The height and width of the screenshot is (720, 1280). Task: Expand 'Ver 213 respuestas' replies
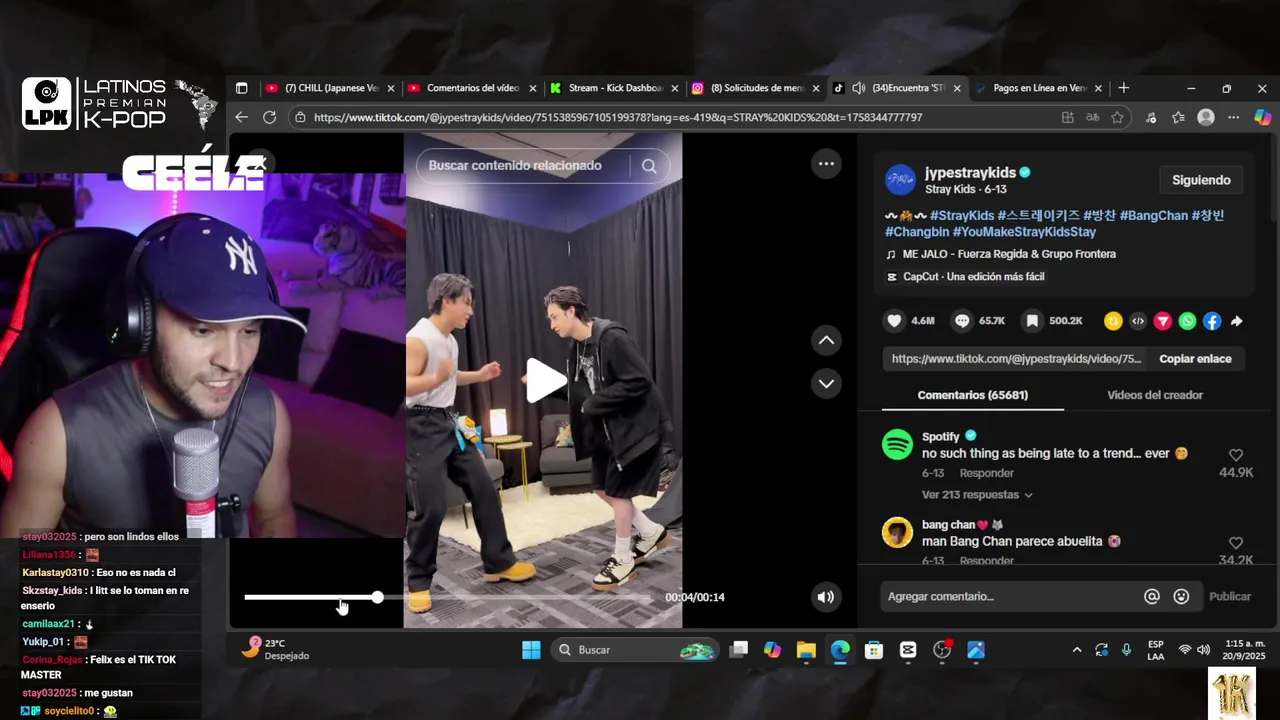point(977,495)
